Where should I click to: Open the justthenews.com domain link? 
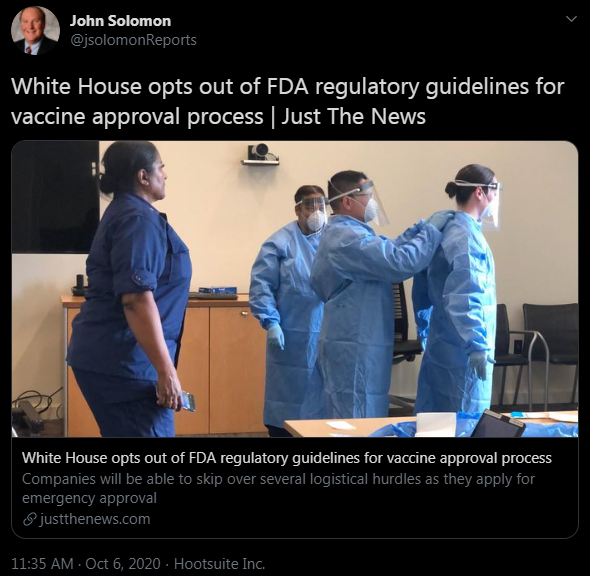tap(94, 519)
